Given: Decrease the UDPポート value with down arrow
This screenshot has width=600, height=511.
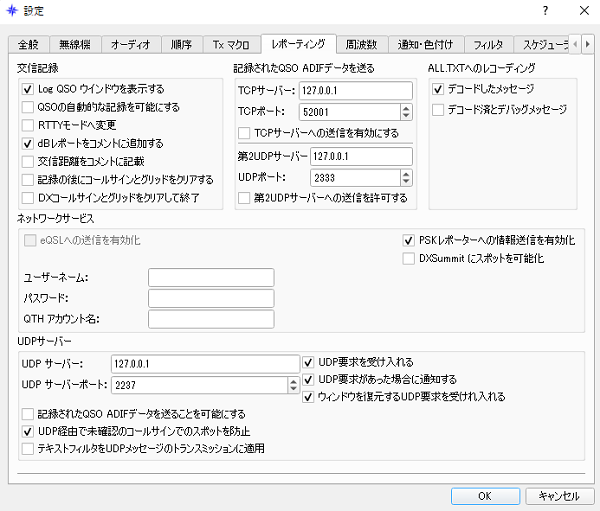Looking at the screenshot, I should pos(406,181).
